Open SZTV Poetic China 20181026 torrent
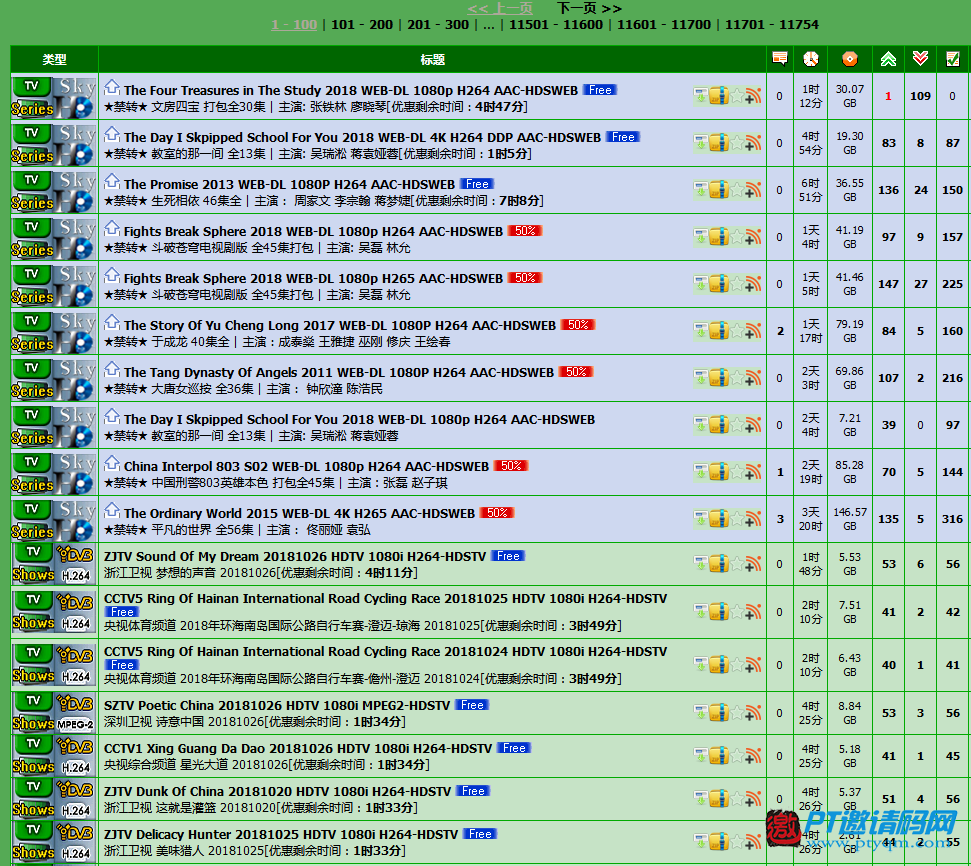 click(277, 706)
